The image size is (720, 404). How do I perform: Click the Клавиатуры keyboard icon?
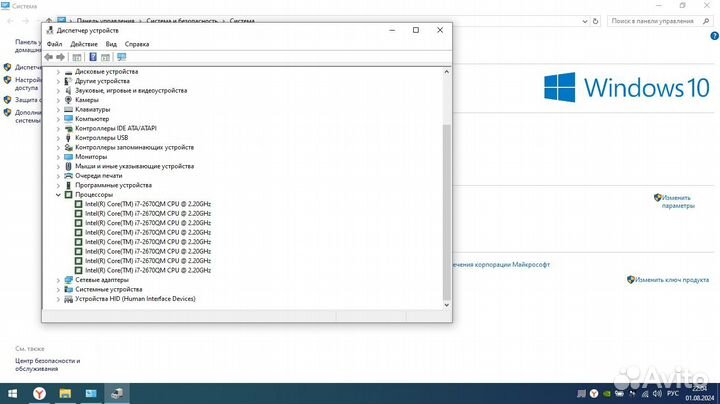pyautogui.click(x=68, y=109)
